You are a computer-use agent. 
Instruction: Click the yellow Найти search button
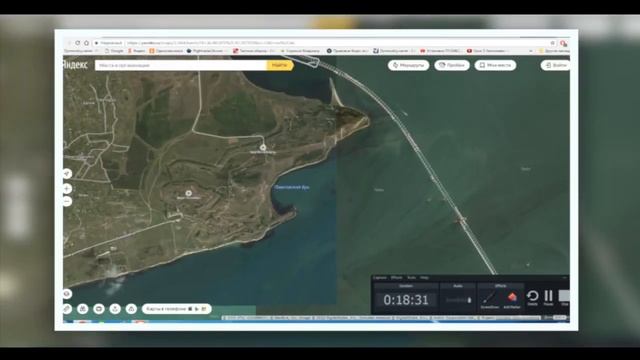point(280,65)
